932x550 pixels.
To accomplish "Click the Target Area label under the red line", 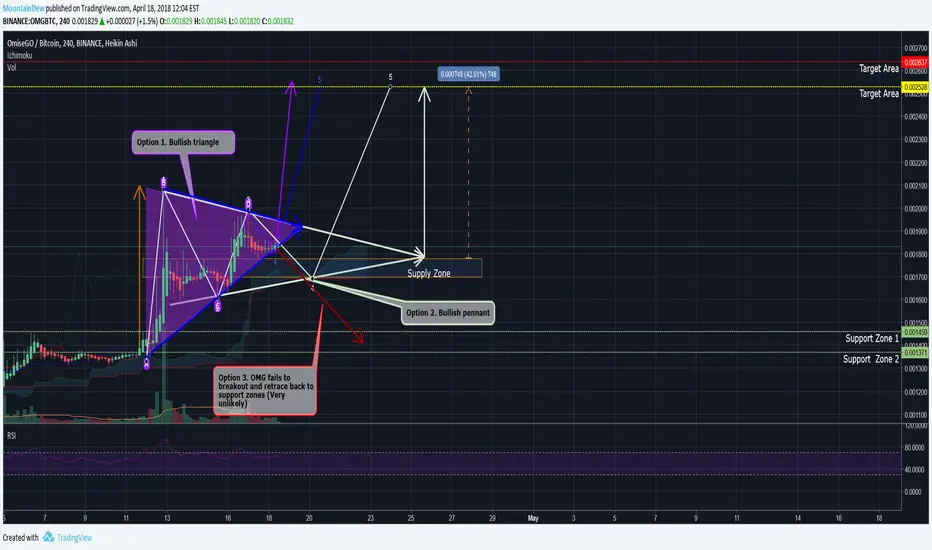I will [x=879, y=68].
